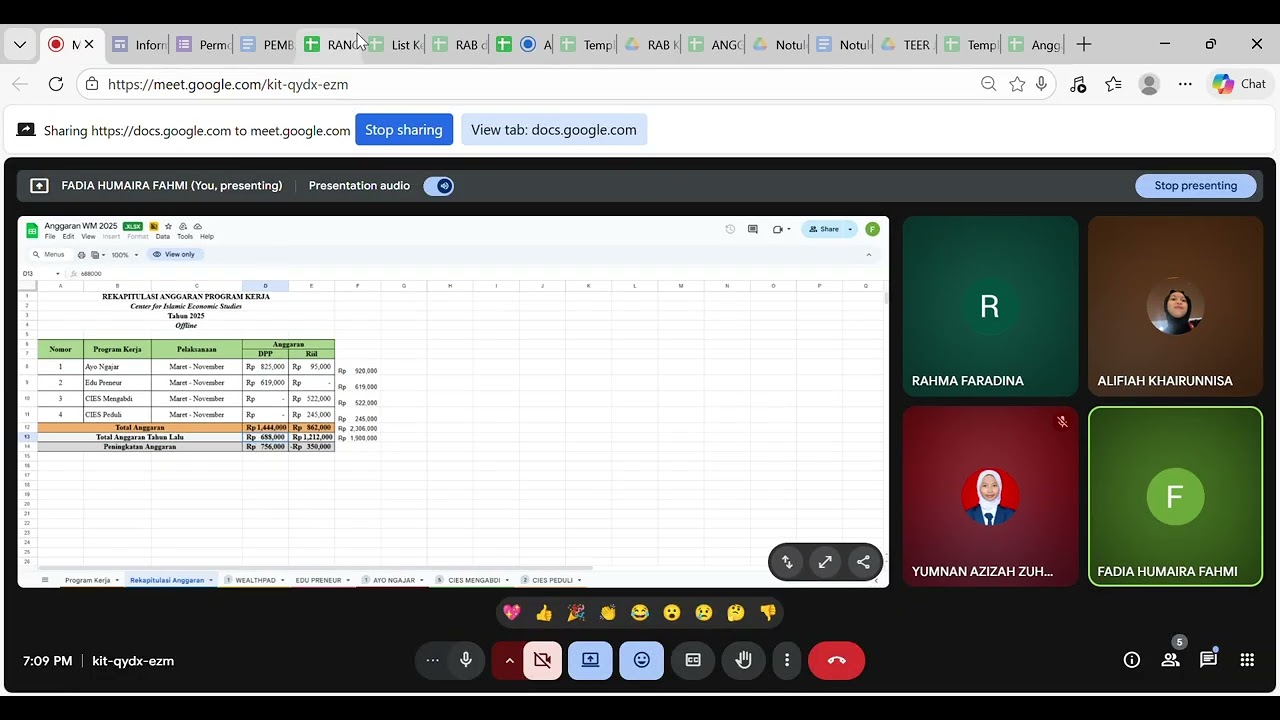Click the share icon on the presentation
This screenshot has height=720, width=1280.
point(863,562)
